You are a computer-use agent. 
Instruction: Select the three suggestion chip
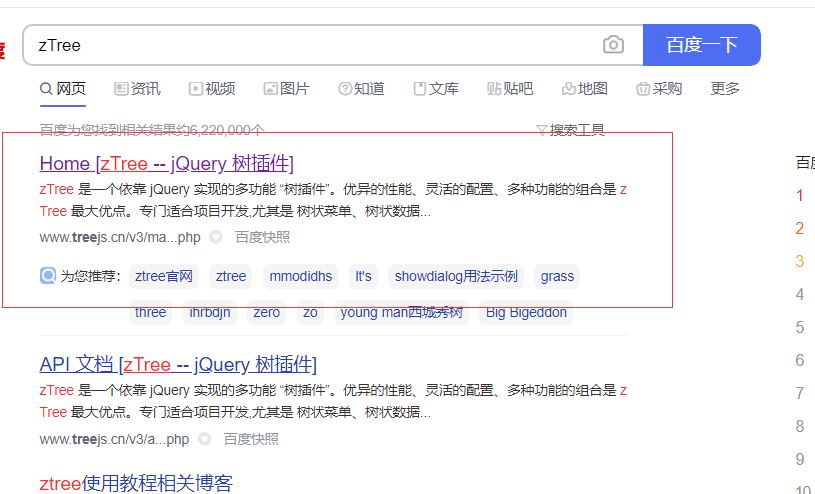(x=150, y=313)
